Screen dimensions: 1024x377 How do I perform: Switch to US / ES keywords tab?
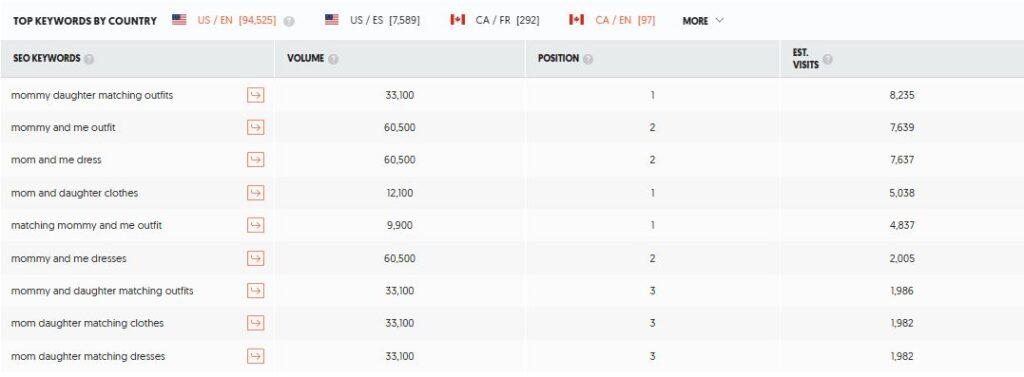click(372, 20)
